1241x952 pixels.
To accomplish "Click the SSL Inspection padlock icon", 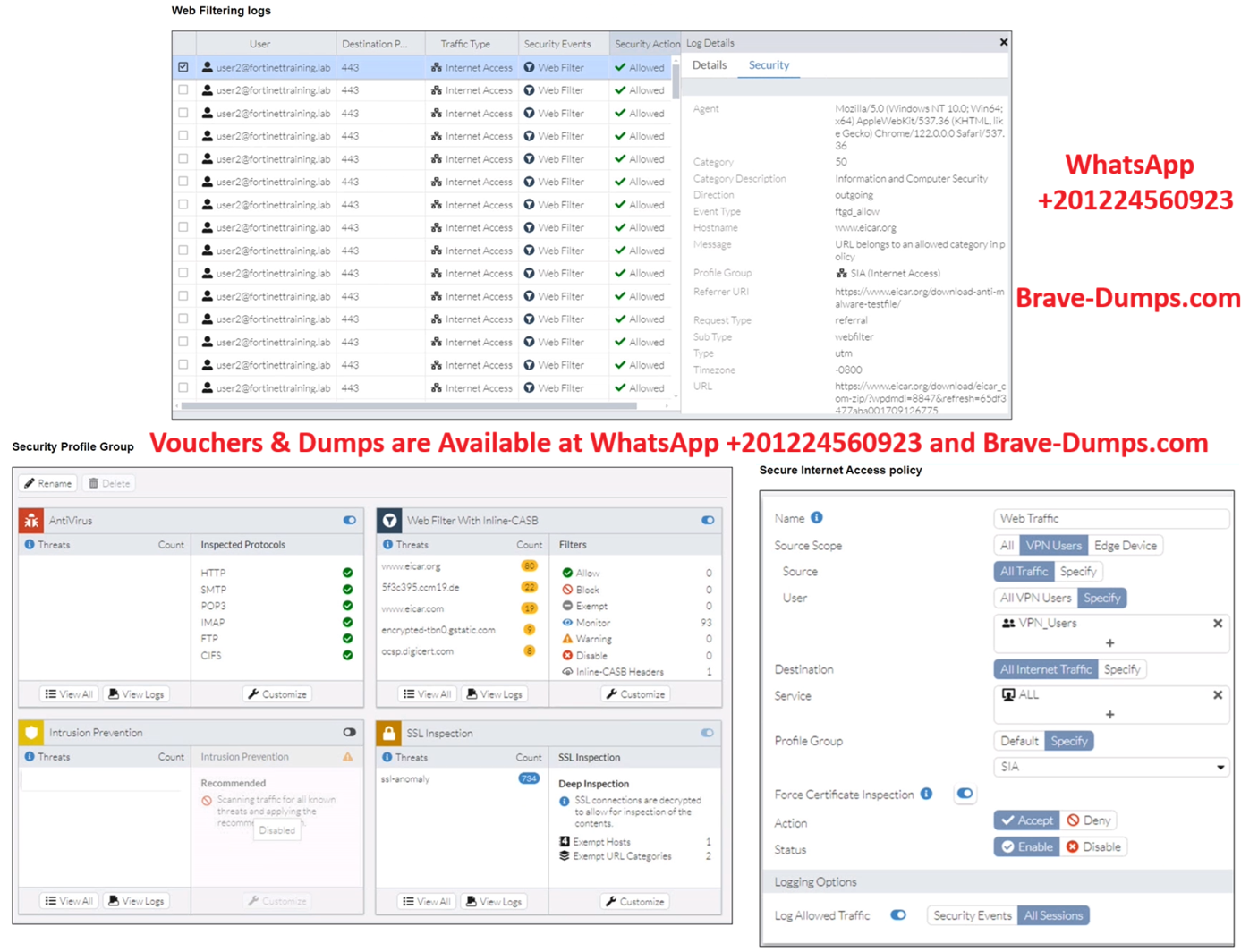I will point(389,733).
